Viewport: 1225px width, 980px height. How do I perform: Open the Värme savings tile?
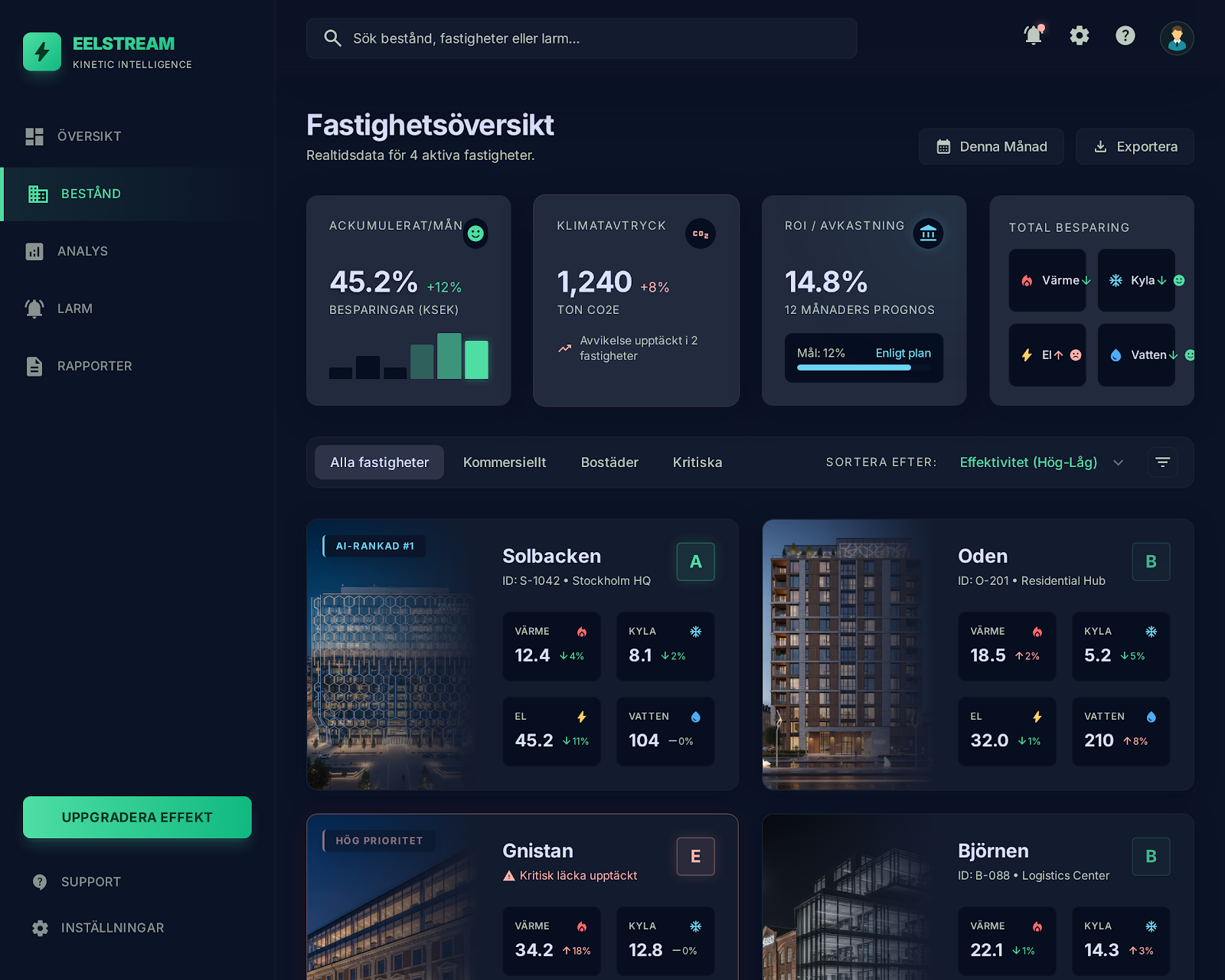click(x=1047, y=280)
